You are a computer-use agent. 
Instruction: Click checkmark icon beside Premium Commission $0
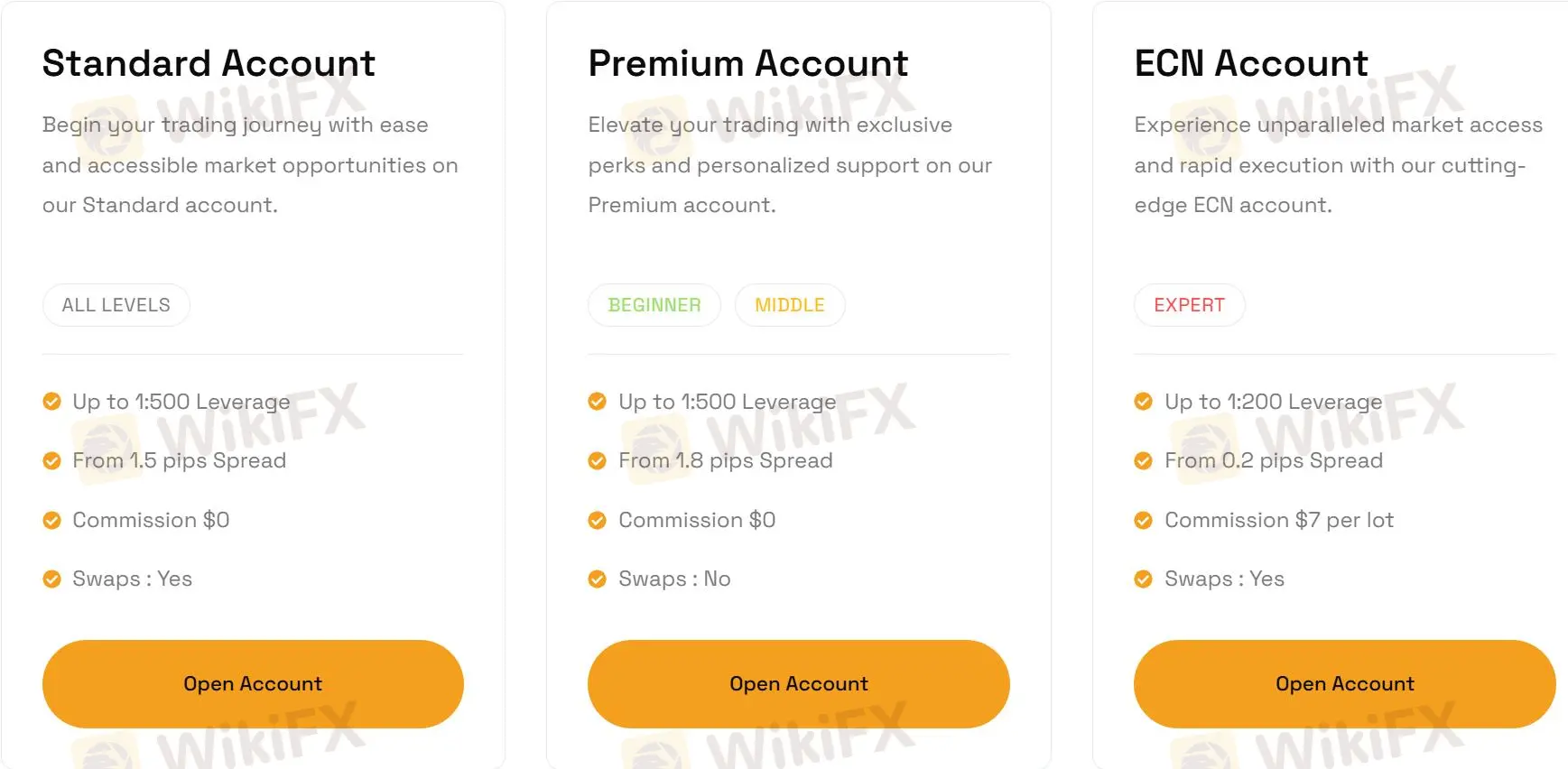598,521
